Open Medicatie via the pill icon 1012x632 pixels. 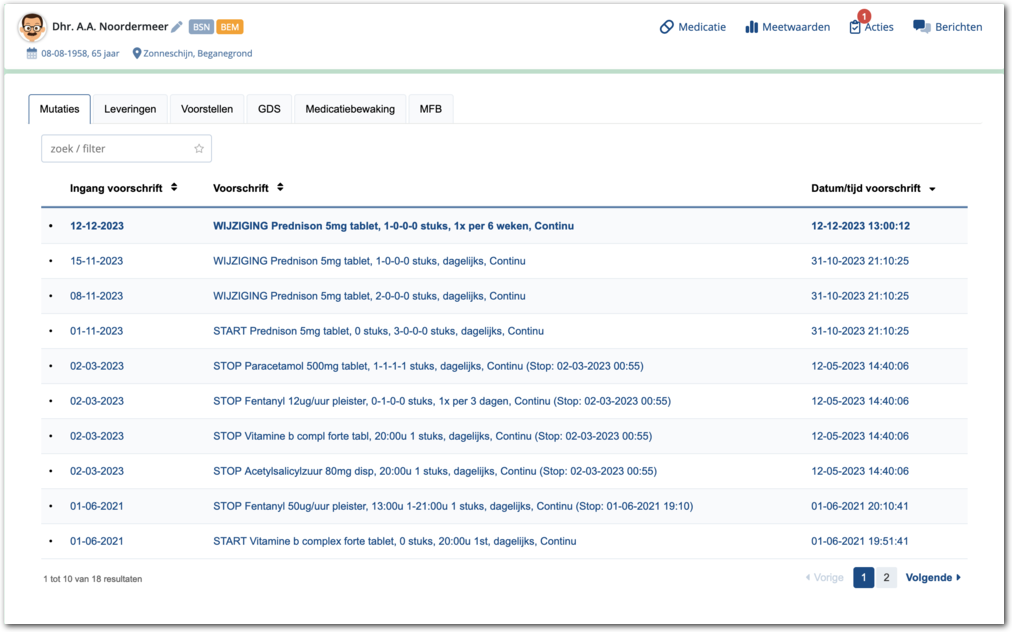tap(667, 27)
